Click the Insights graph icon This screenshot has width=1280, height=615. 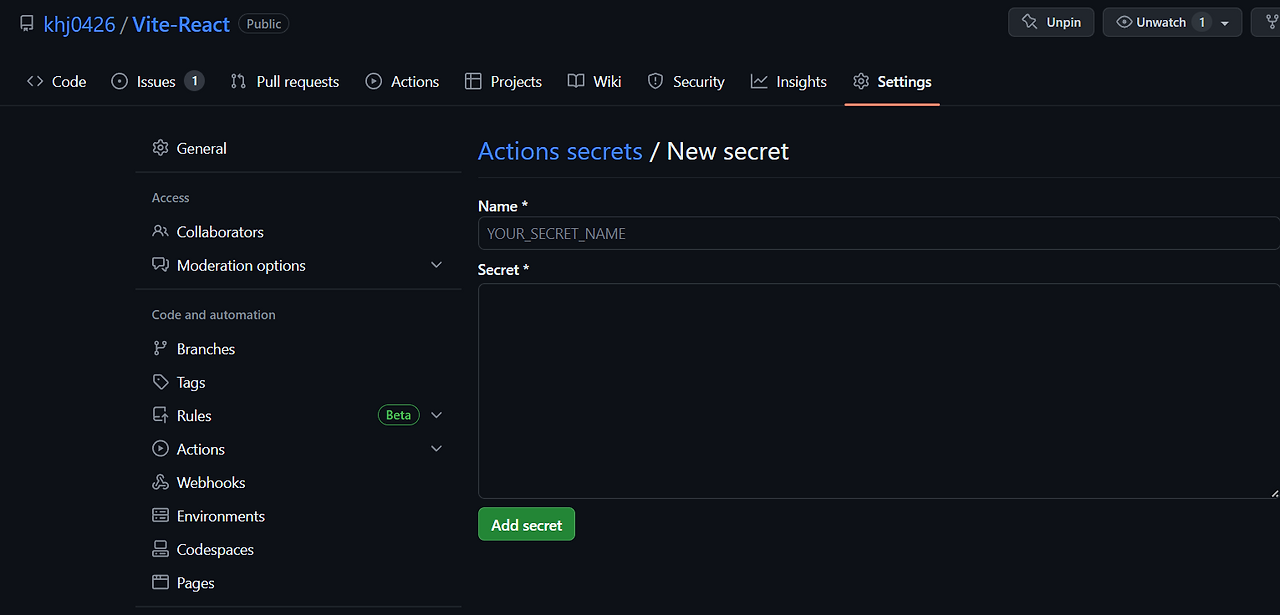pyautogui.click(x=759, y=81)
